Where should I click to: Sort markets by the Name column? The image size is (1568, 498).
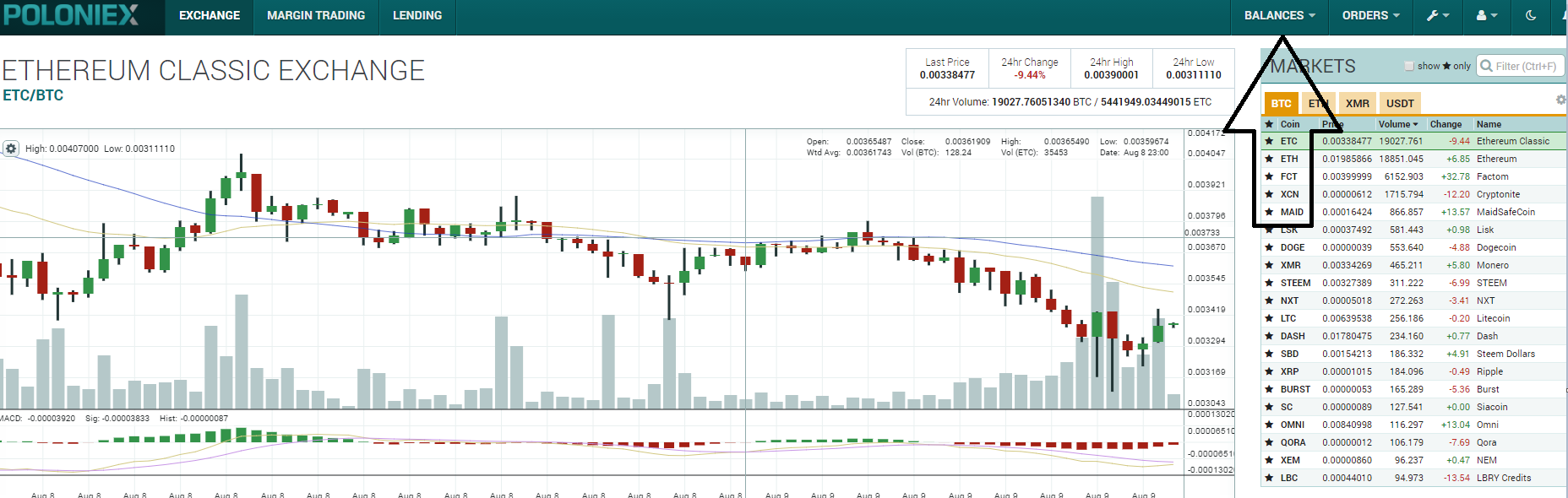(x=1489, y=124)
